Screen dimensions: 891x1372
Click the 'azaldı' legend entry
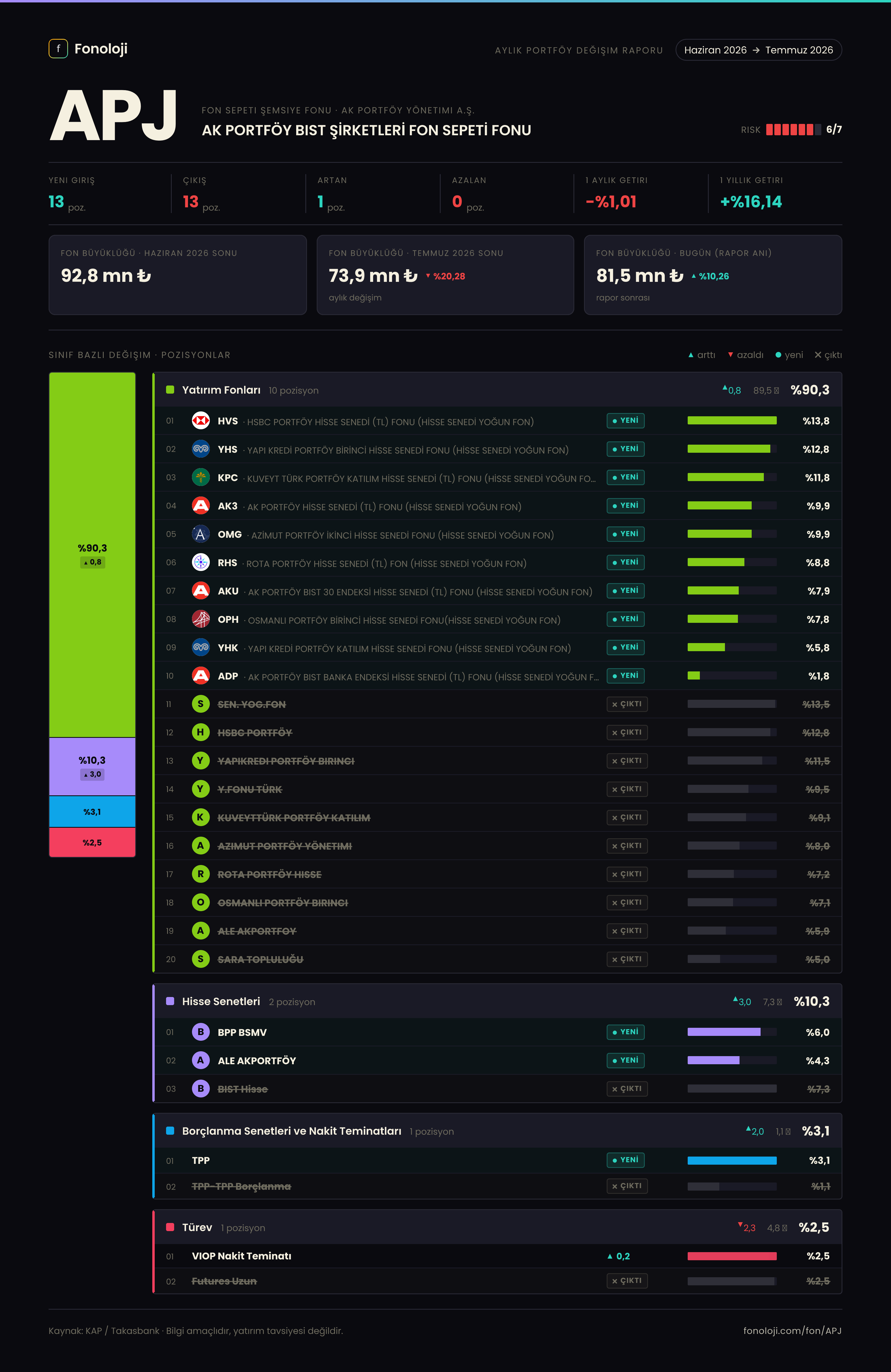tap(746, 355)
